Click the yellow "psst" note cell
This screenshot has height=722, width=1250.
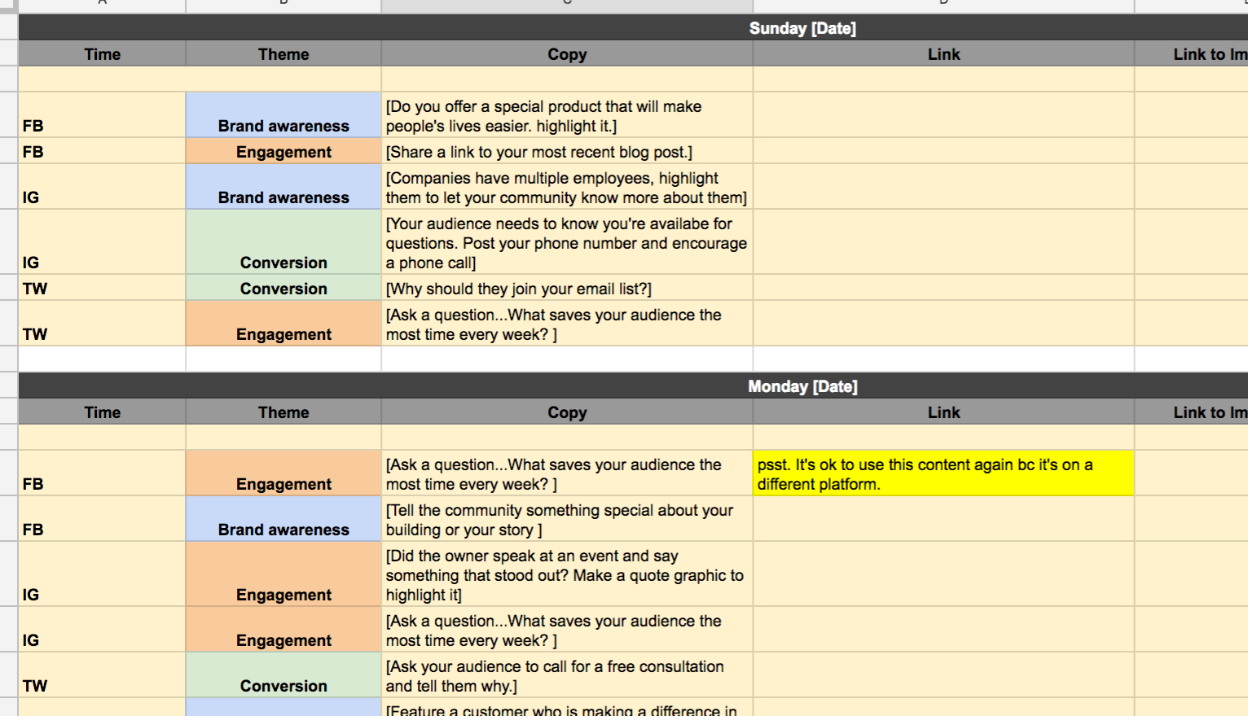click(943, 474)
